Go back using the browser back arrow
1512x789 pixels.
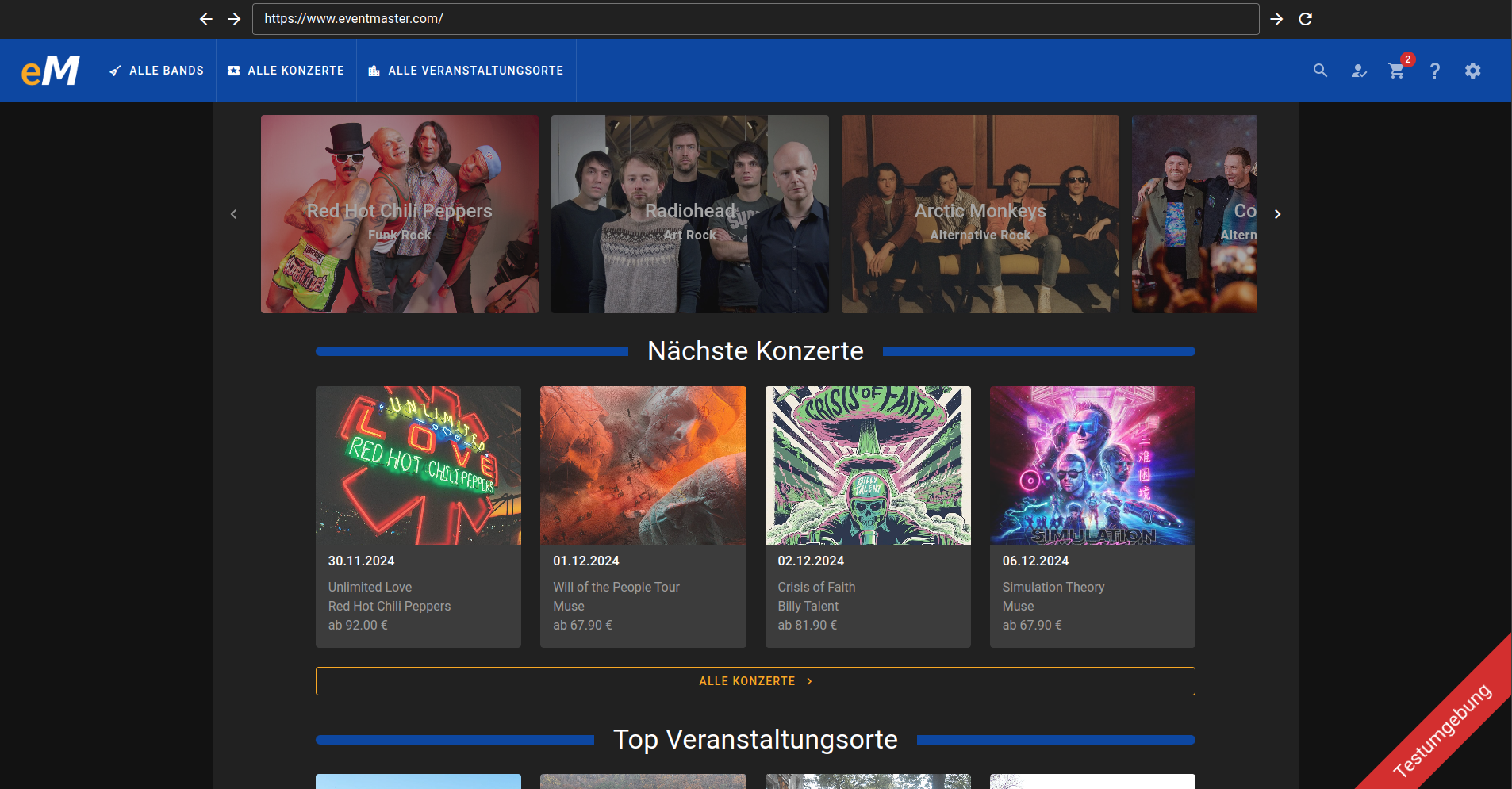click(x=206, y=19)
